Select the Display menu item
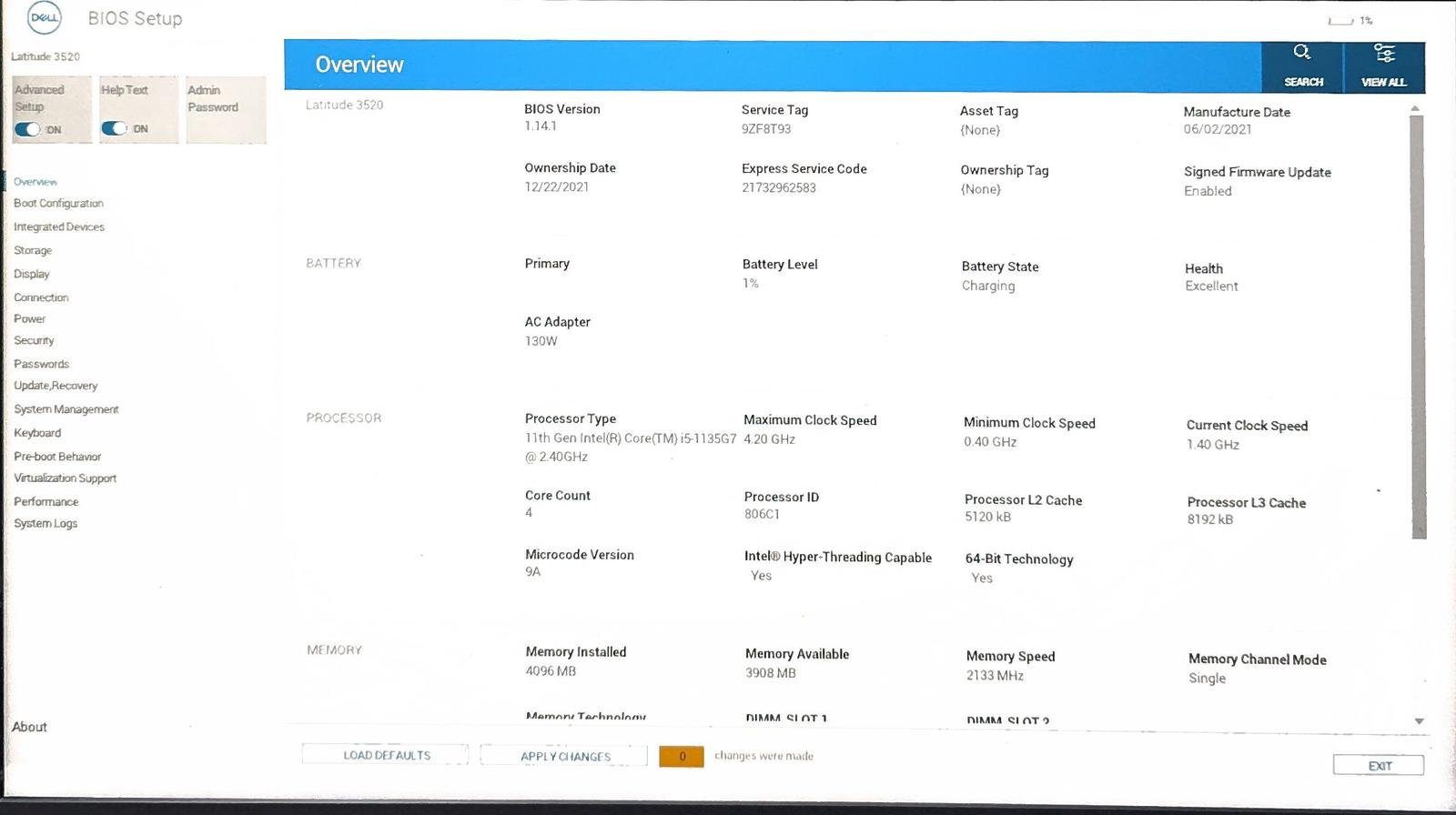The image size is (1456, 815). [x=32, y=274]
